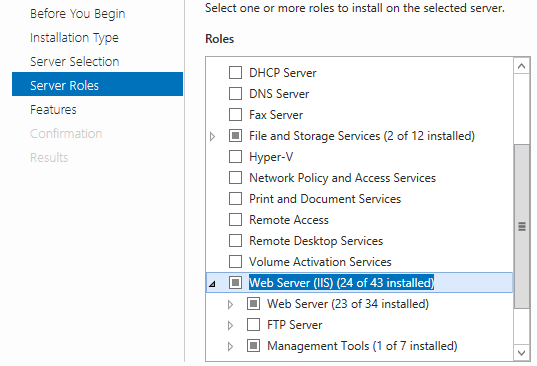The width and height of the screenshot is (537, 366).
Task: Select Network Policy and Access Services label
Action: [342, 178]
